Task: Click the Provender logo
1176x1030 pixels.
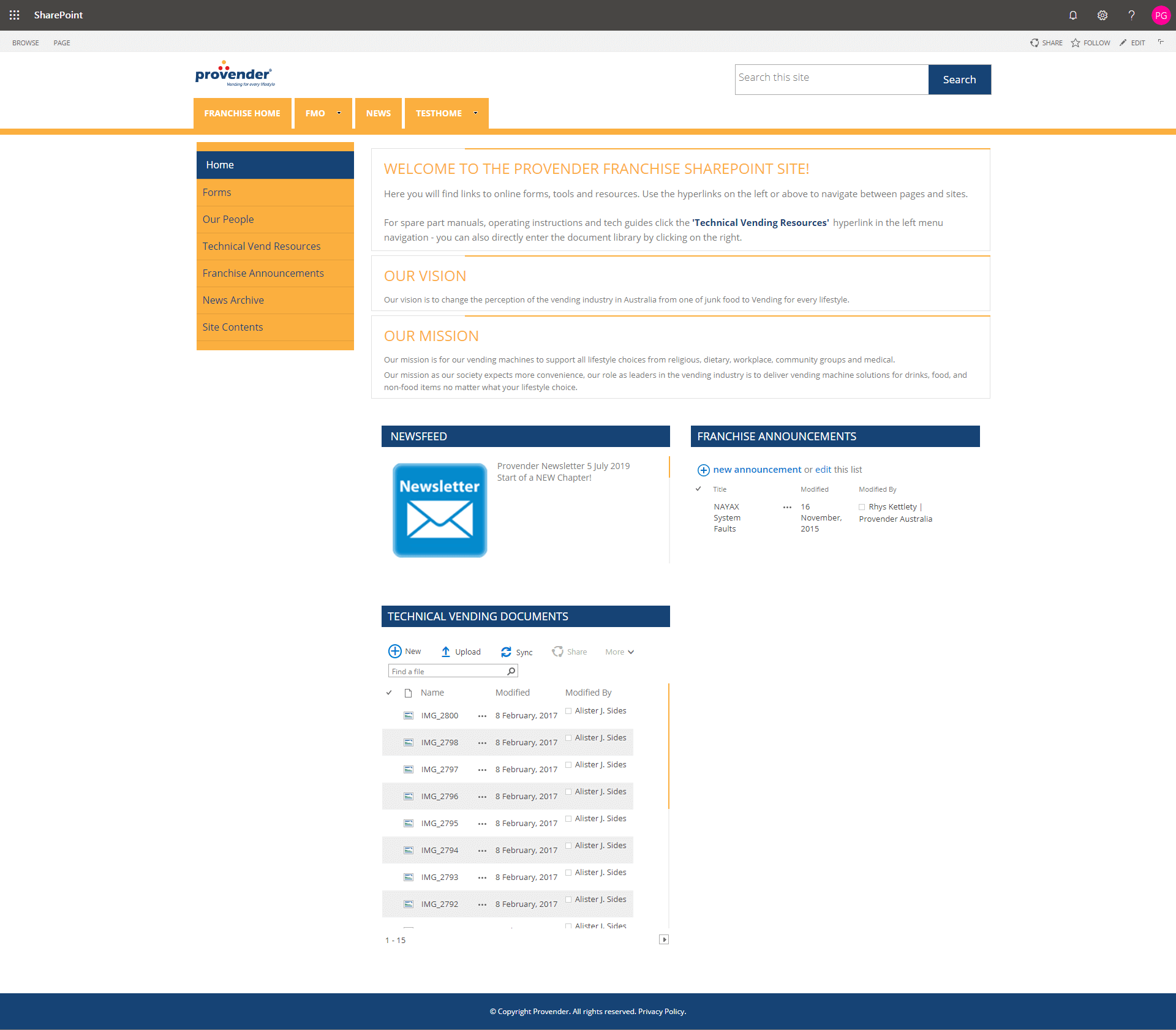Action: [x=235, y=74]
